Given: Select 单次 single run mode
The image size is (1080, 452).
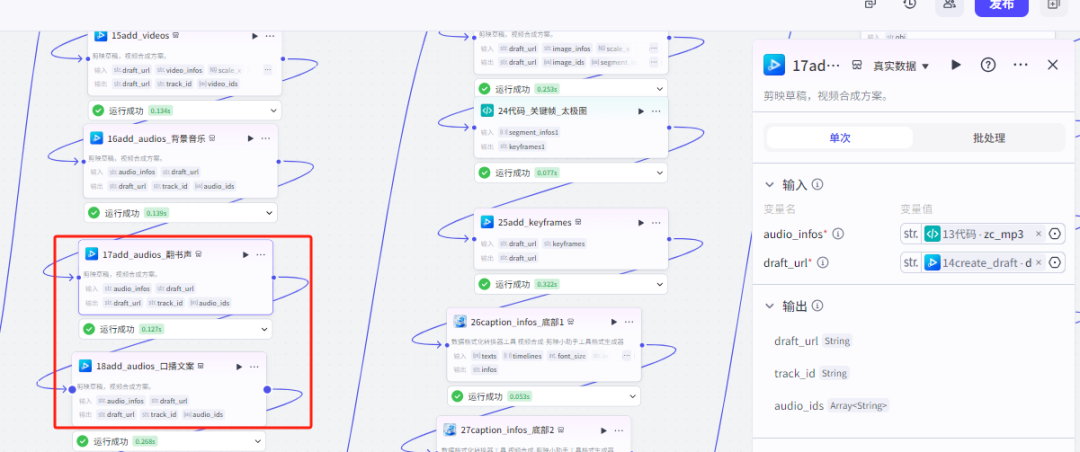Looking at the screenshot, I should (839, 138).
